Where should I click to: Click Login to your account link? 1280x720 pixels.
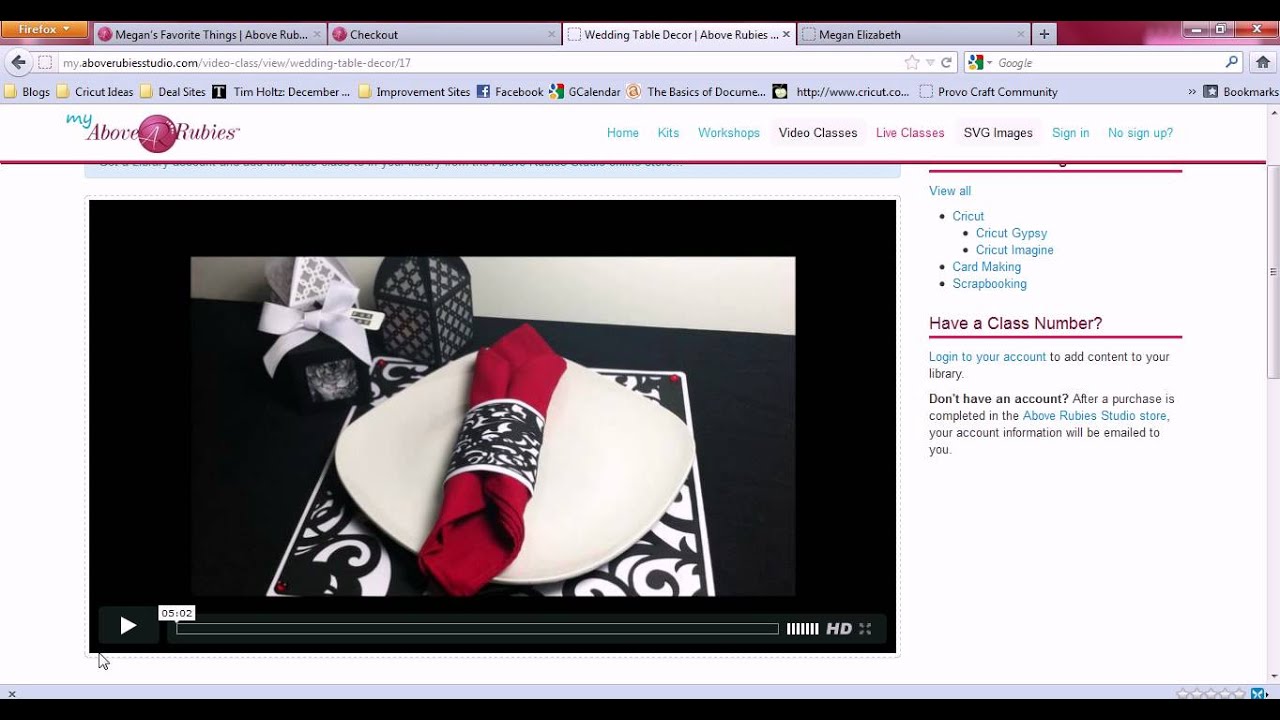987,357
